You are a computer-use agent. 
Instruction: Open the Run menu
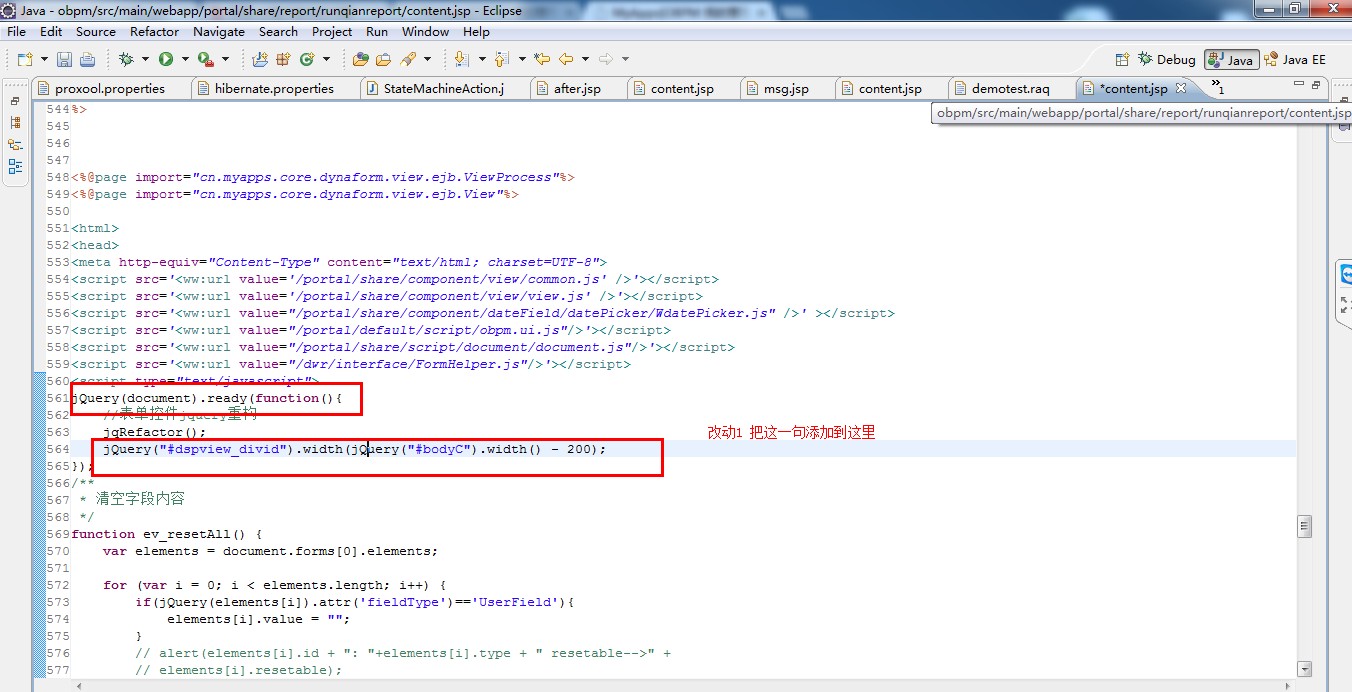pyautogui.click(x=377, y=31)
